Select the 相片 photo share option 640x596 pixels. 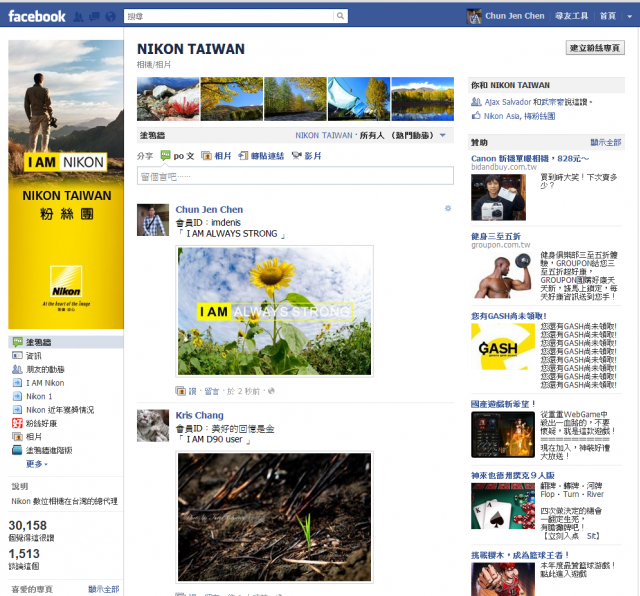(x=216, y=156)
